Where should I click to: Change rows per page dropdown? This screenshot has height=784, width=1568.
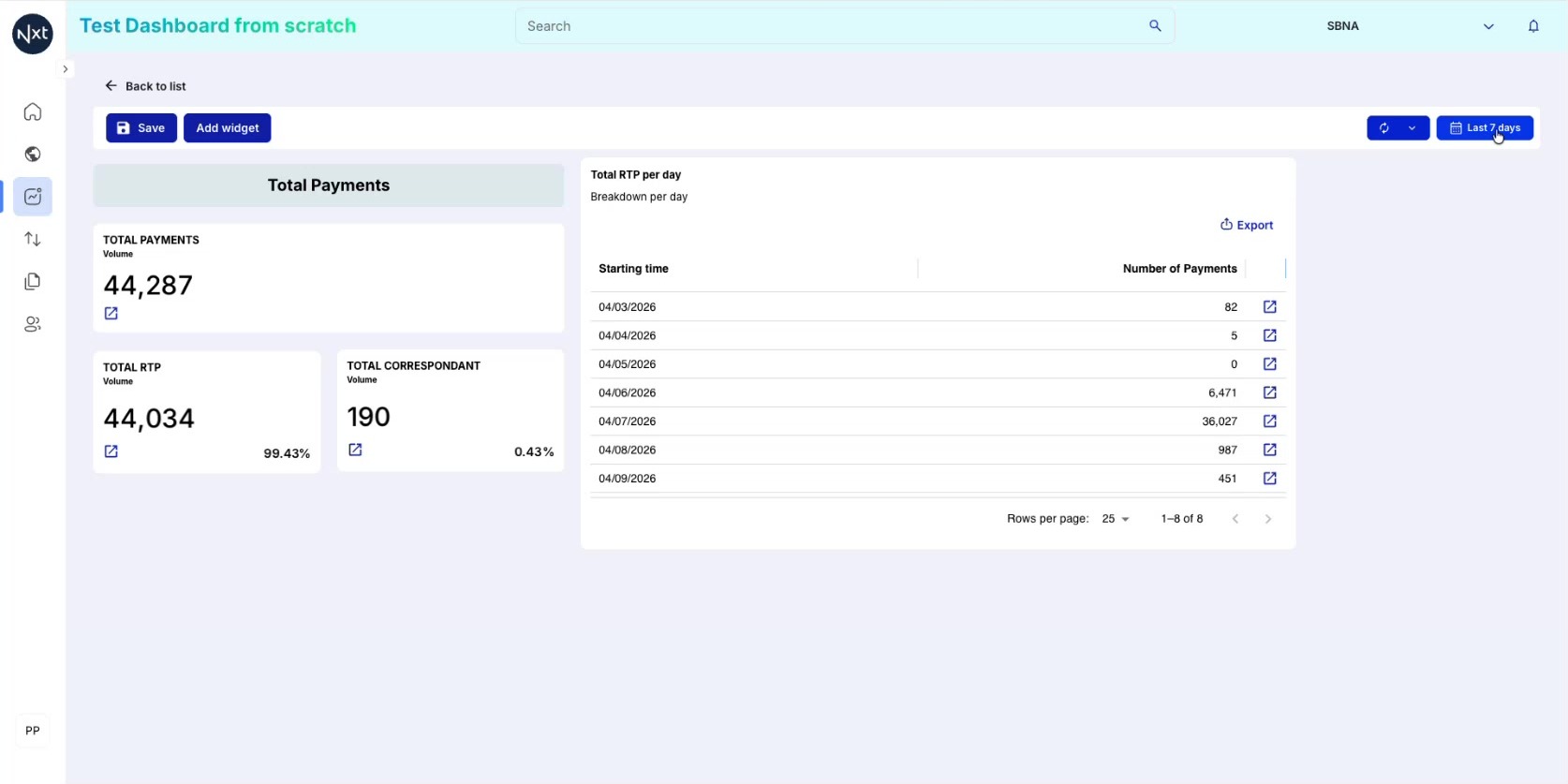pos(1116,519)
